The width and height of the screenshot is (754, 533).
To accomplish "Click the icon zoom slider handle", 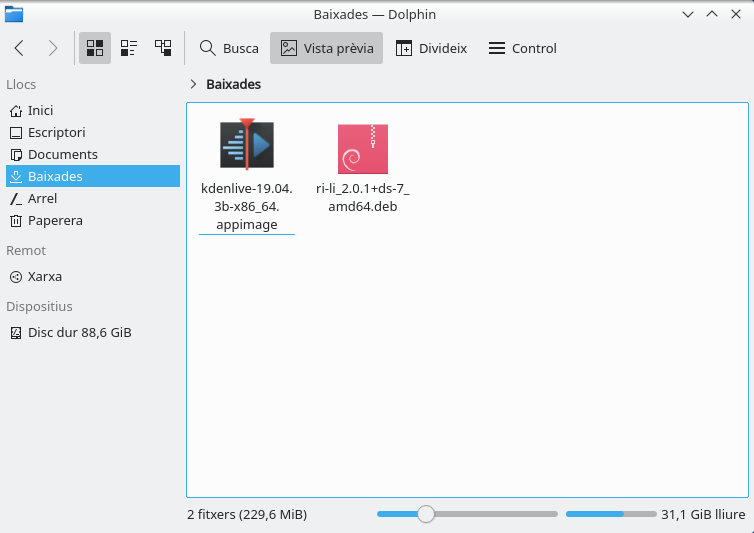I will pyautogui.click(x=426, y=514).
